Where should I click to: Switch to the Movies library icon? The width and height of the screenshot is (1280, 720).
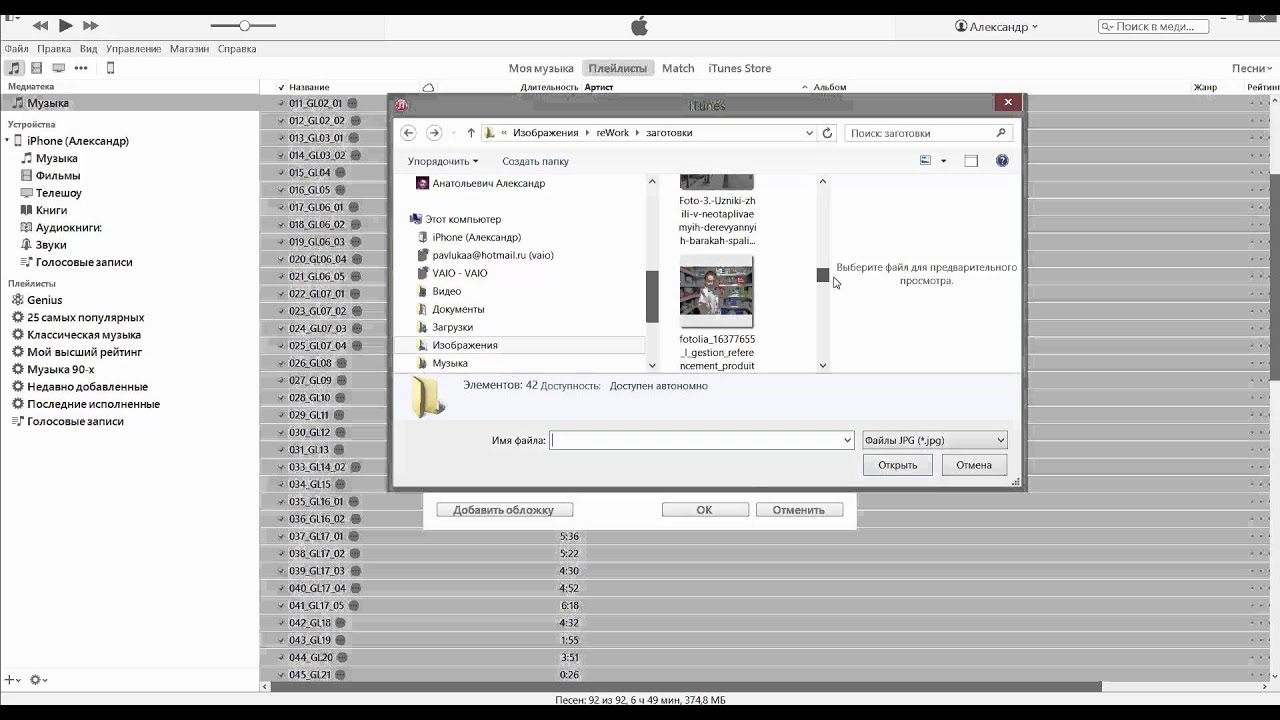pyautogui.click(x=37, y=68)
